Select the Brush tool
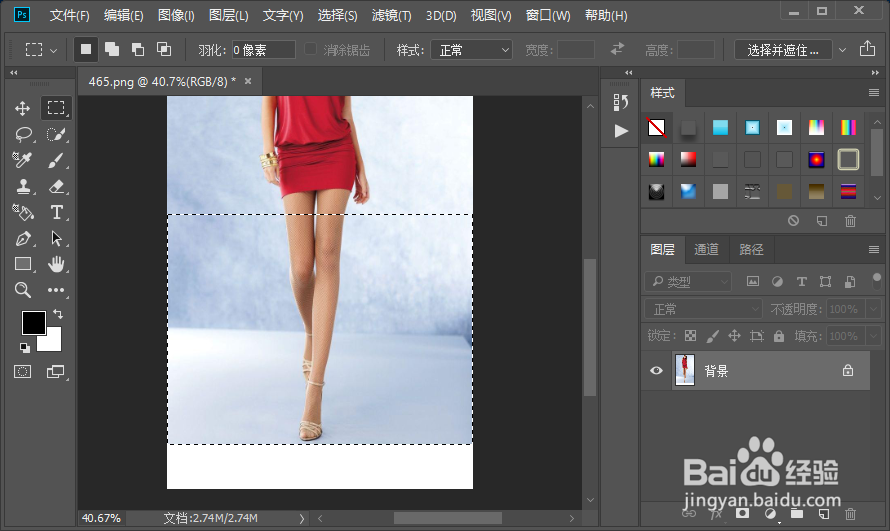890x531 pixels. coord(57,160)
